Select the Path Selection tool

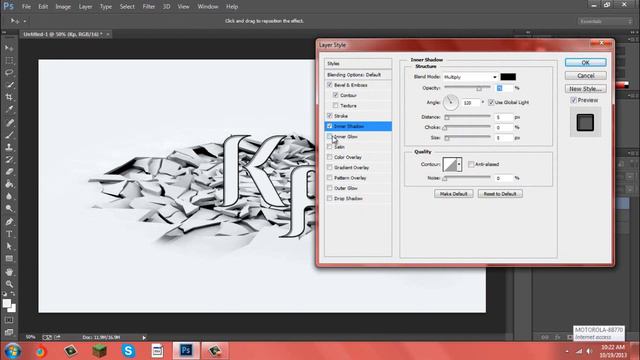click(9, 247)
